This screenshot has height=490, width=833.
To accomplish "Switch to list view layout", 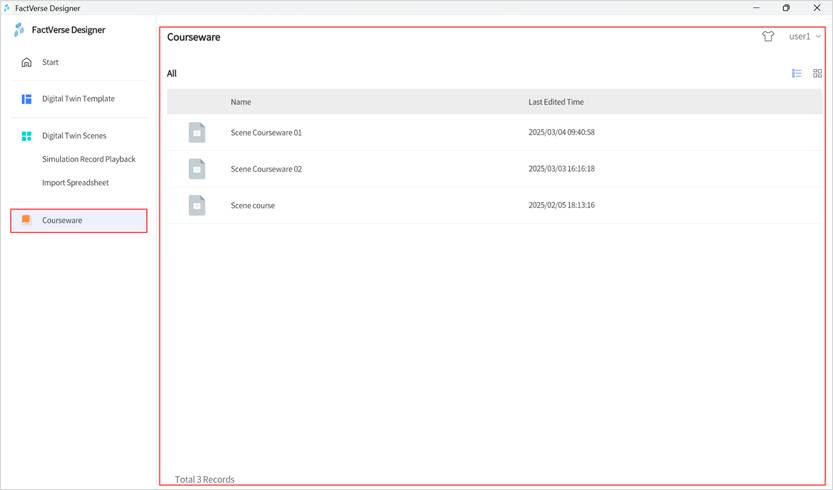I will pos(797,73).
